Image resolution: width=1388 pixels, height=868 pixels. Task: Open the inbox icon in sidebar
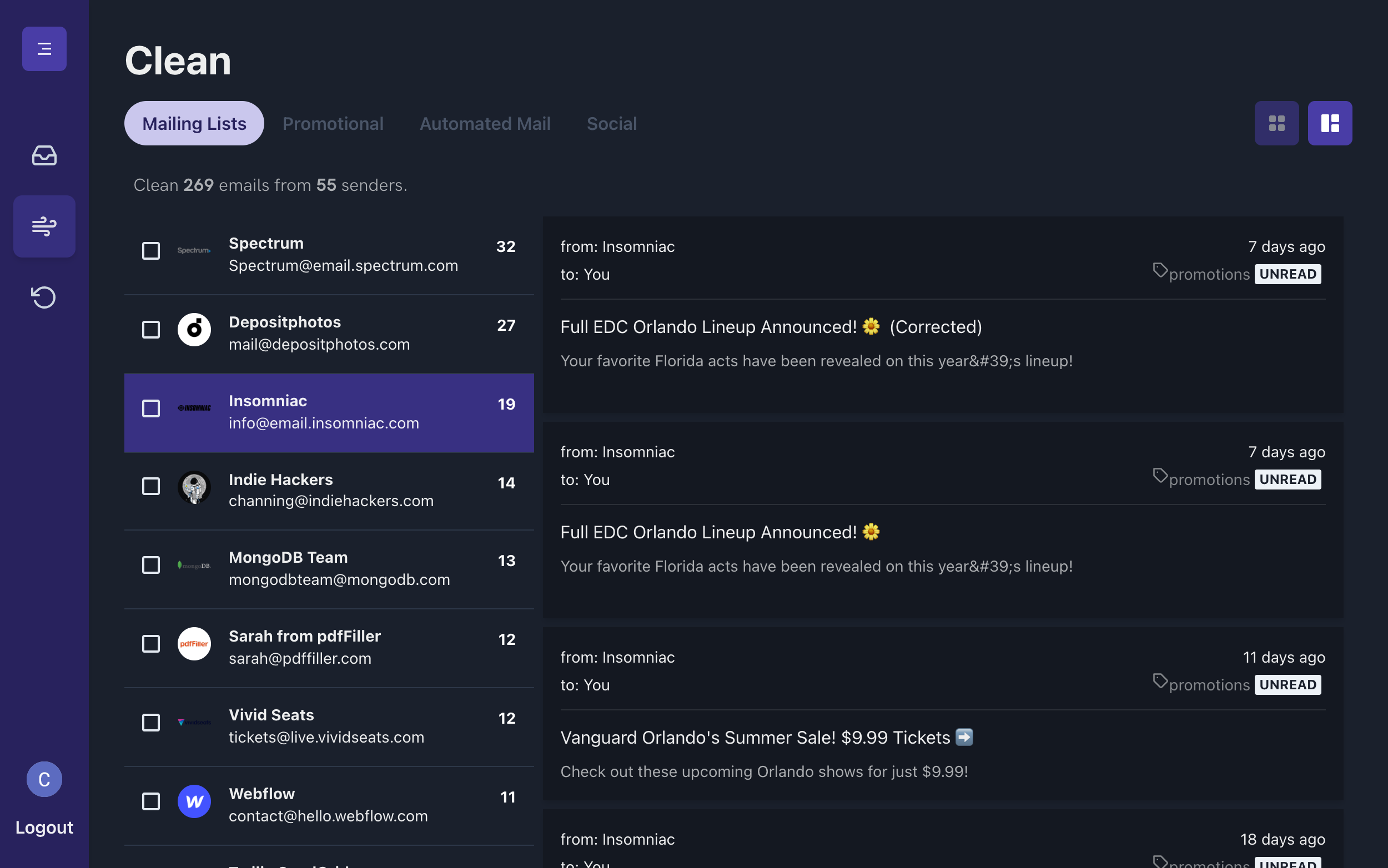tap(44, 155)
